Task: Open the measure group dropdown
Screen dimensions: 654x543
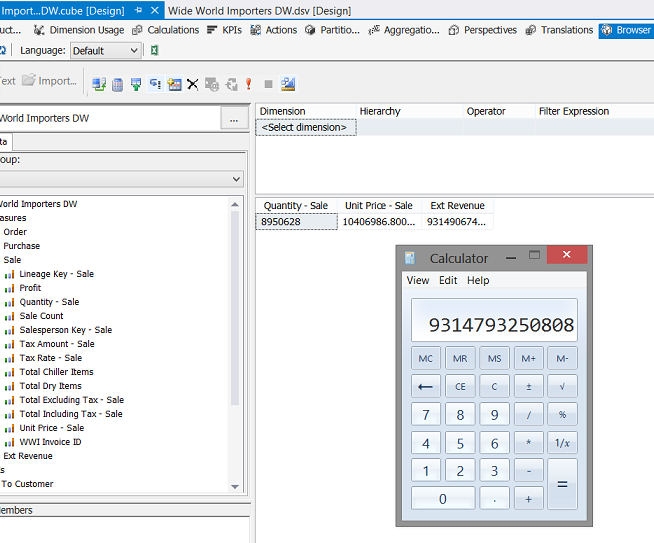Action: point(236,179)
